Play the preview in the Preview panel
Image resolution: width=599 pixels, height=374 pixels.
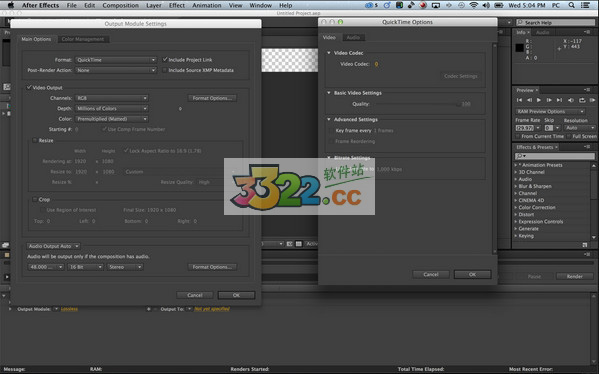(x=539, y=100)
